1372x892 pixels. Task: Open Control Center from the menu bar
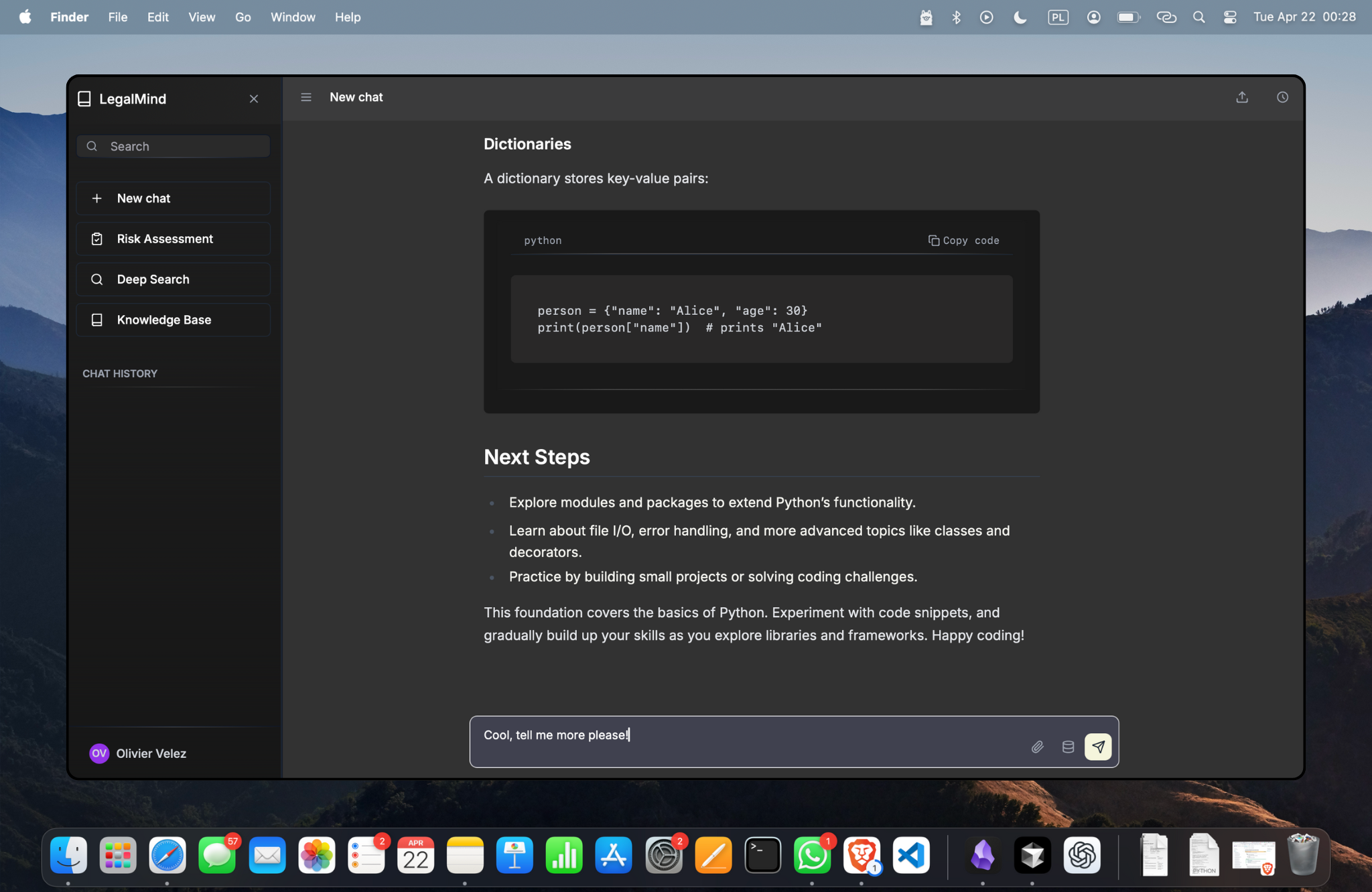click(1229, 17)
